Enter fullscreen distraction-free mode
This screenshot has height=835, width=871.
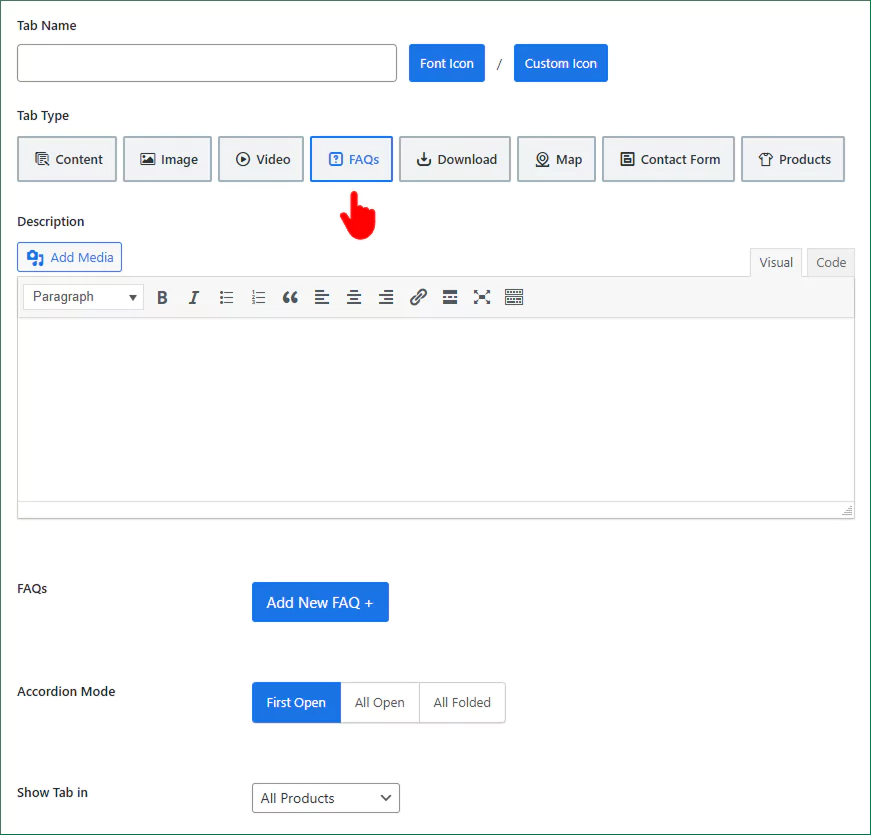click(482, 297)
